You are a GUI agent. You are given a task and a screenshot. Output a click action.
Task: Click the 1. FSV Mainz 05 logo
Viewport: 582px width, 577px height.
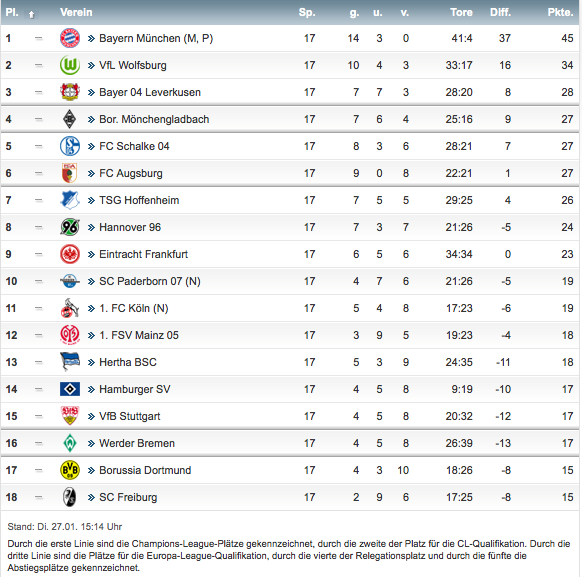(x=70, y=335)
